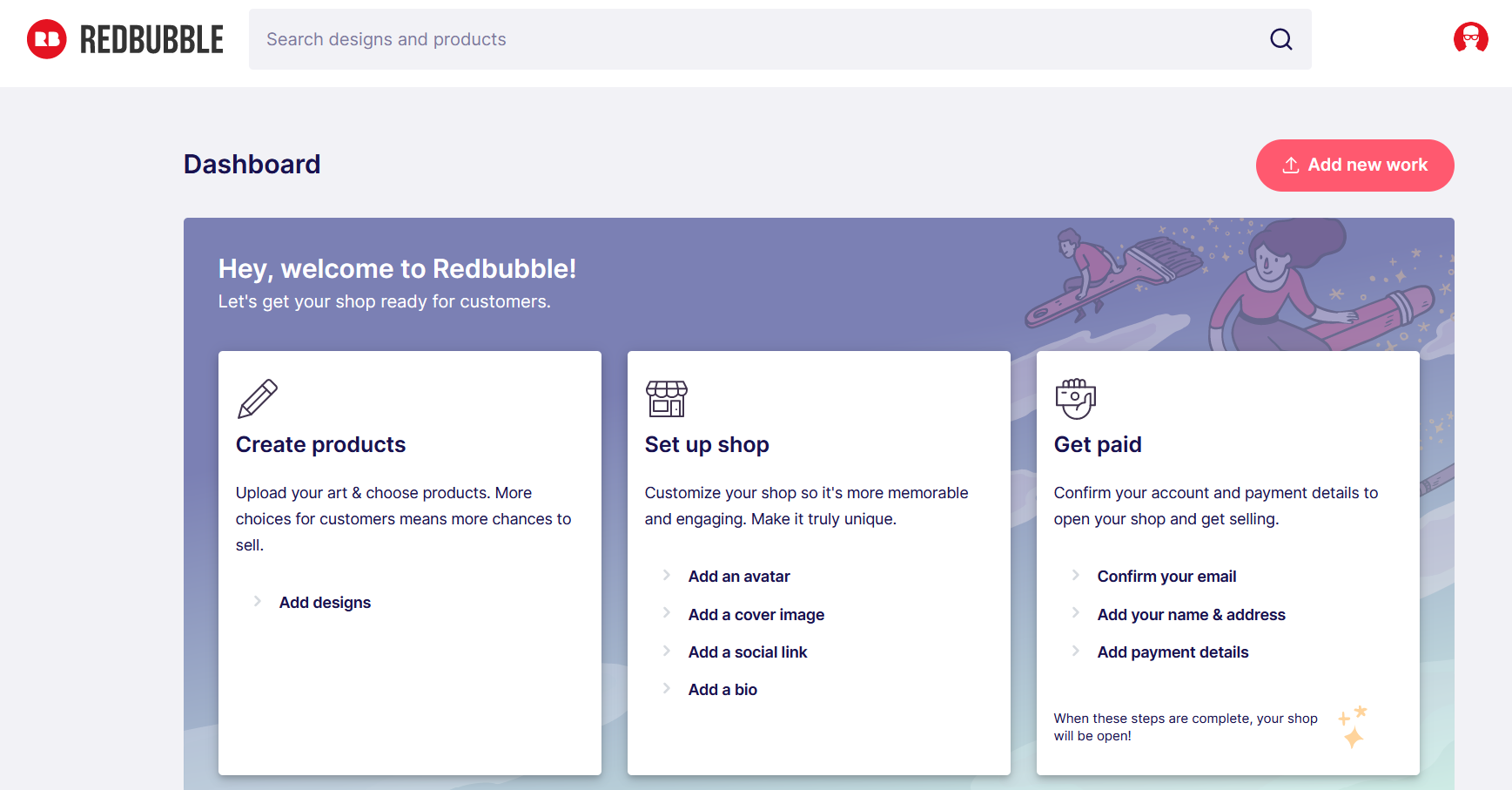Open the Add a cover image link
Viewport: 1512px width, 790px height.
coord(756,615)
